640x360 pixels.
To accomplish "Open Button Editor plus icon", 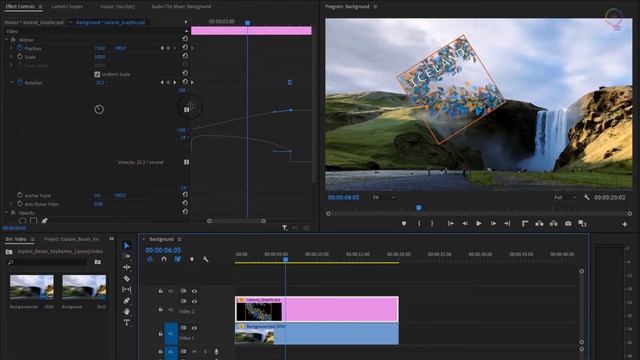I will click(x=624, y=224).
